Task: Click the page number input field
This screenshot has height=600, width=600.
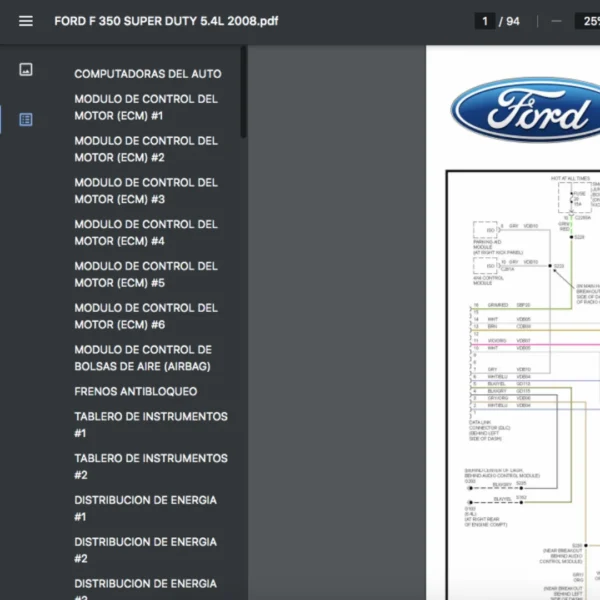Action: coord(485,21)
